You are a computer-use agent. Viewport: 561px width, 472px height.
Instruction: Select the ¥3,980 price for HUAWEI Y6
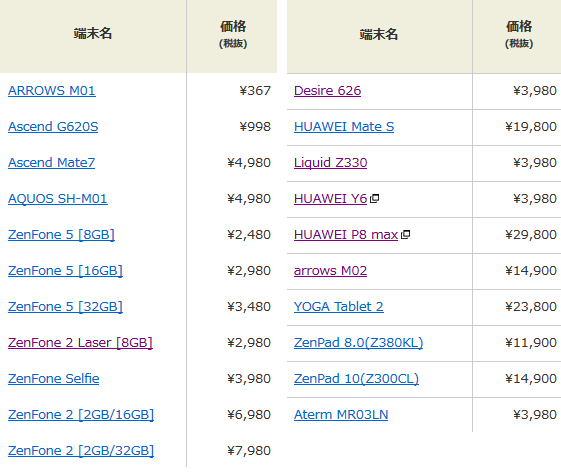pyautogui.click(x=535, y=199)
